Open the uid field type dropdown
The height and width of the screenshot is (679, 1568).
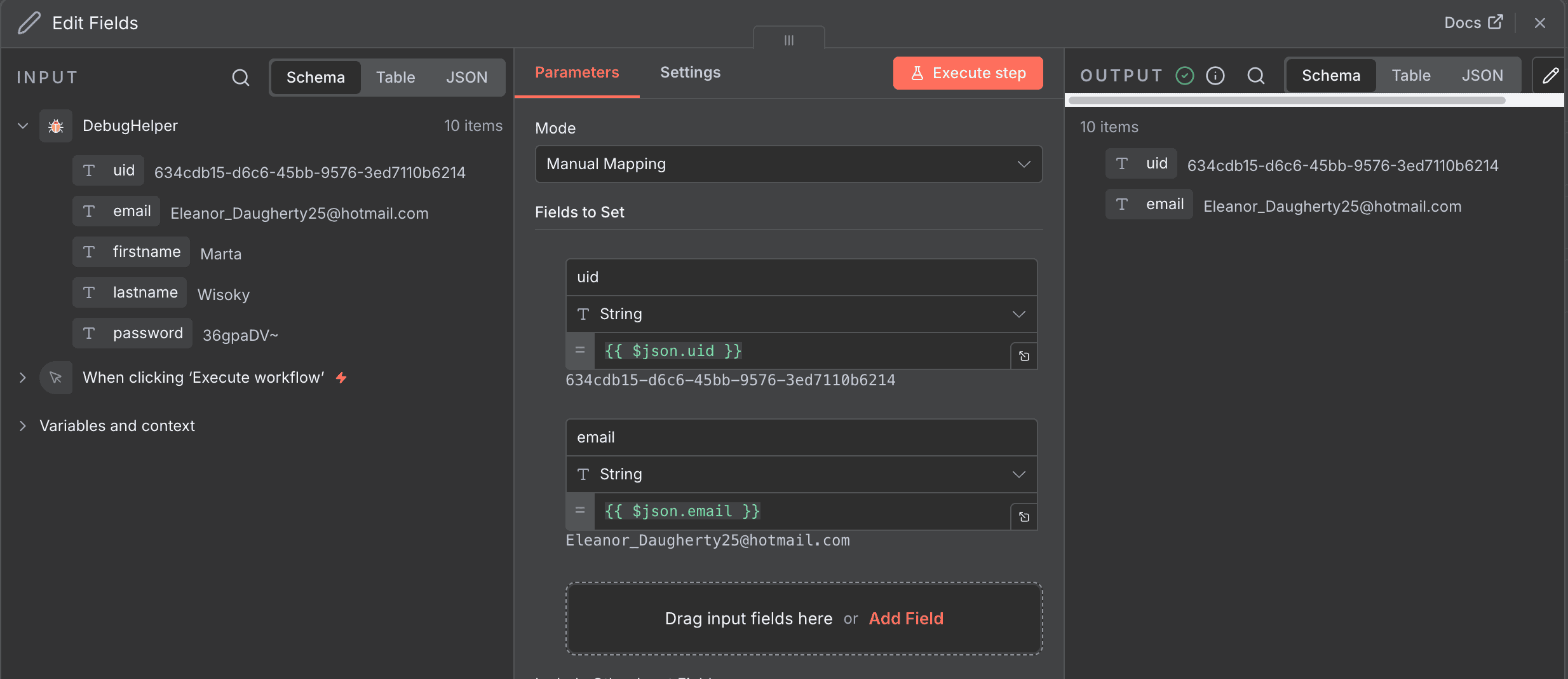pyautogui.click(x=801, y=314)
